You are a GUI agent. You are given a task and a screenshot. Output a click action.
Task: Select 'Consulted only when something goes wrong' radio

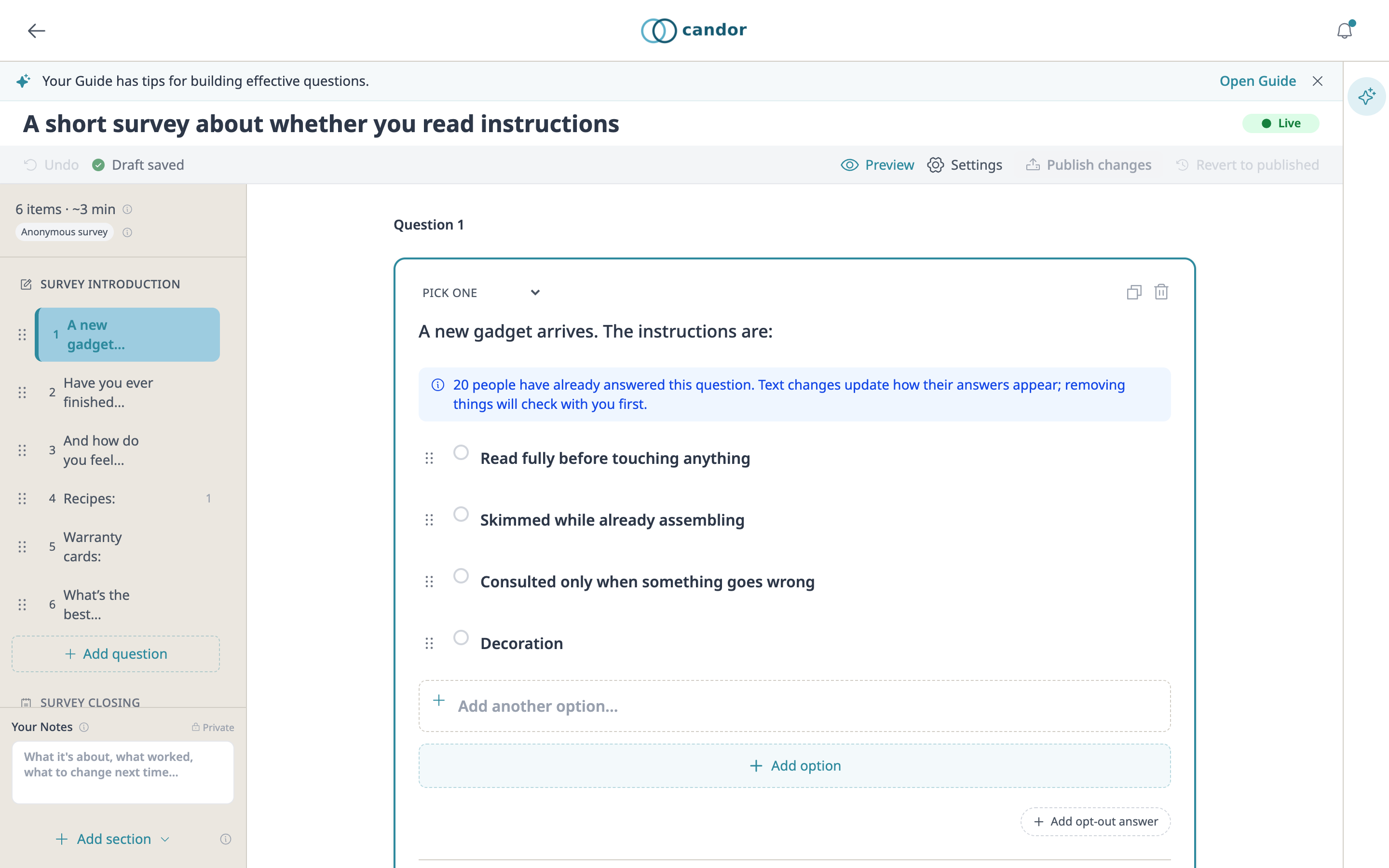point(461,576)
